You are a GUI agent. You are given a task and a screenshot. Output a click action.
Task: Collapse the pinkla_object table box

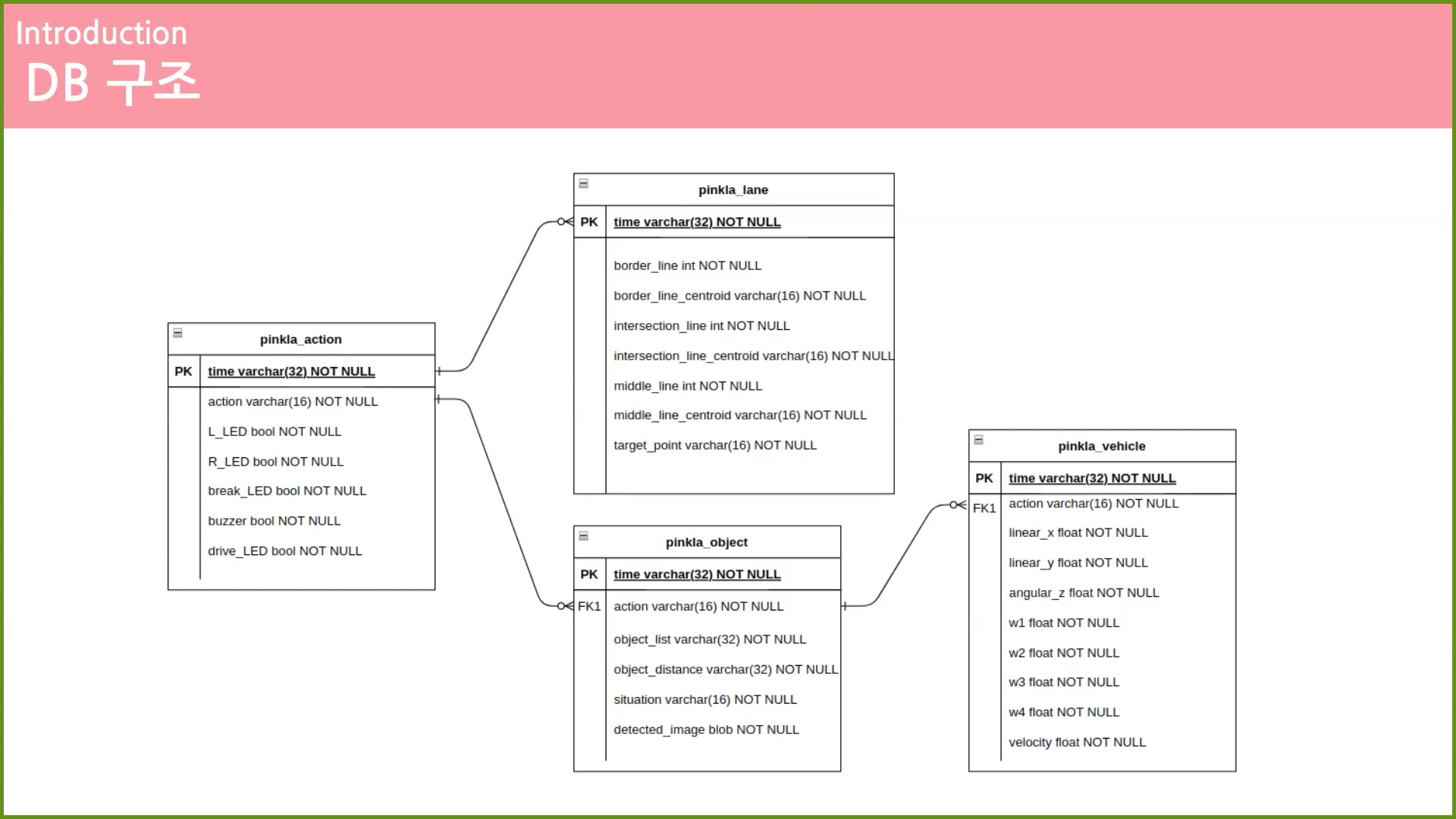pos(583,536)
